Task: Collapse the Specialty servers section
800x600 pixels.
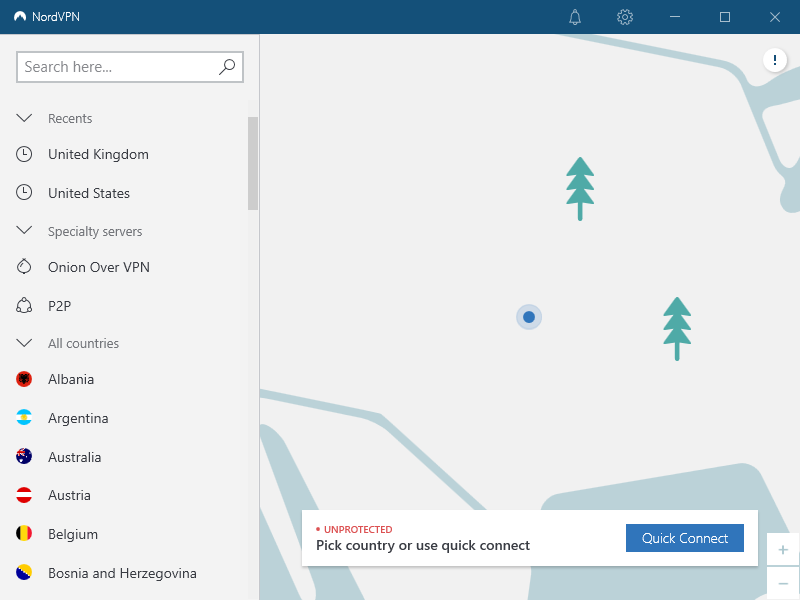Action: (24, 231)
